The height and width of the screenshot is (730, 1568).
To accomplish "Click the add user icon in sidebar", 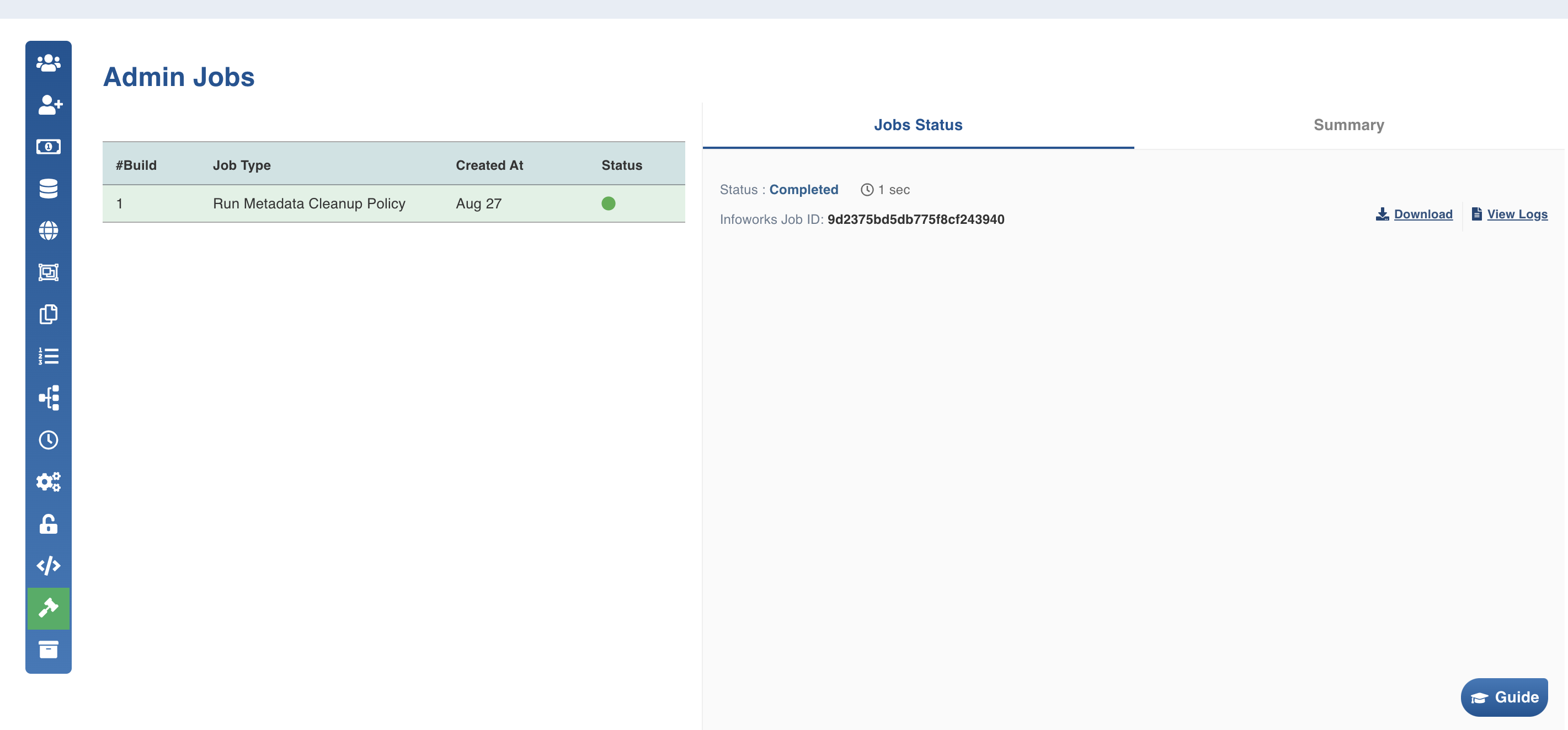I will point(50,105).
